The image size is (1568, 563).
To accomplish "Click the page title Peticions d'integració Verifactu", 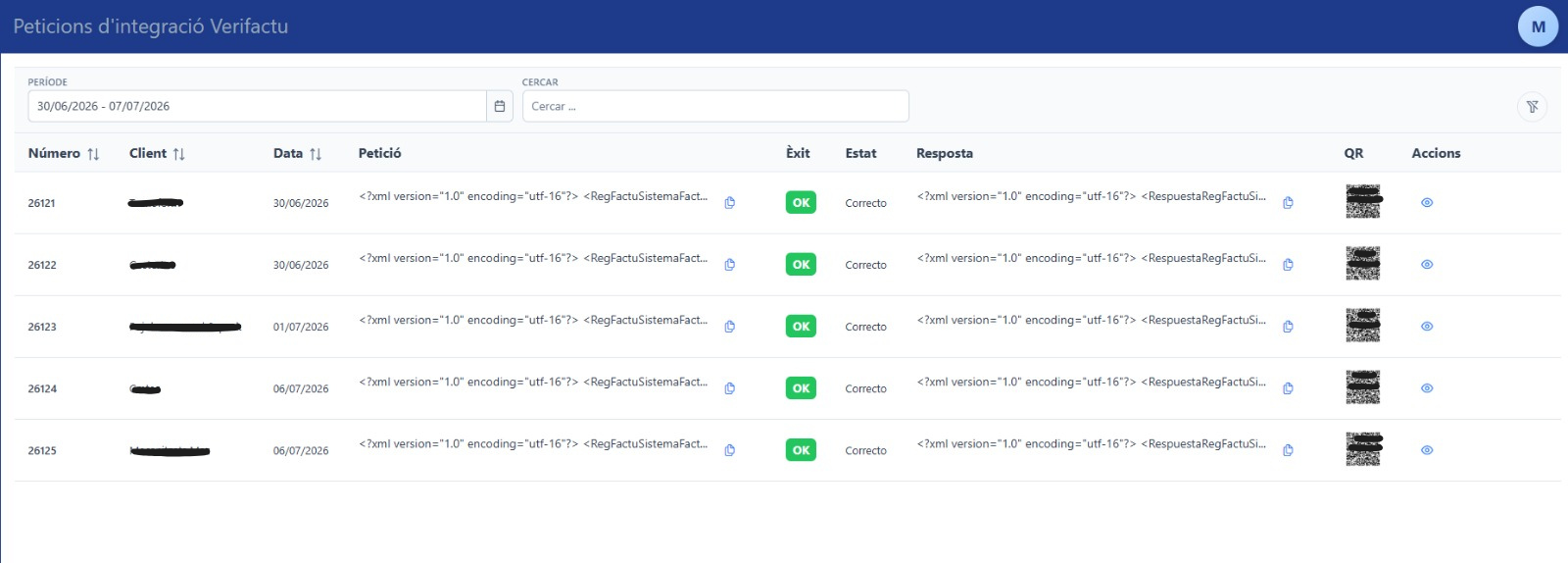I will (x=151, y=26).
